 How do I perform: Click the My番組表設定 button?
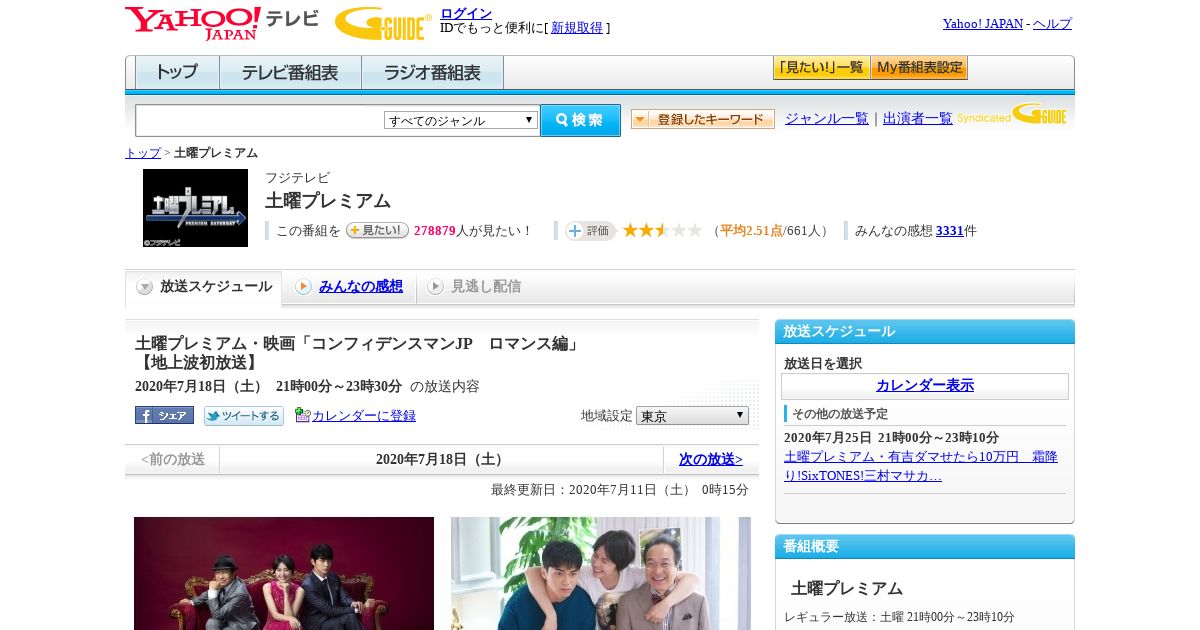[x=919, y=68]
